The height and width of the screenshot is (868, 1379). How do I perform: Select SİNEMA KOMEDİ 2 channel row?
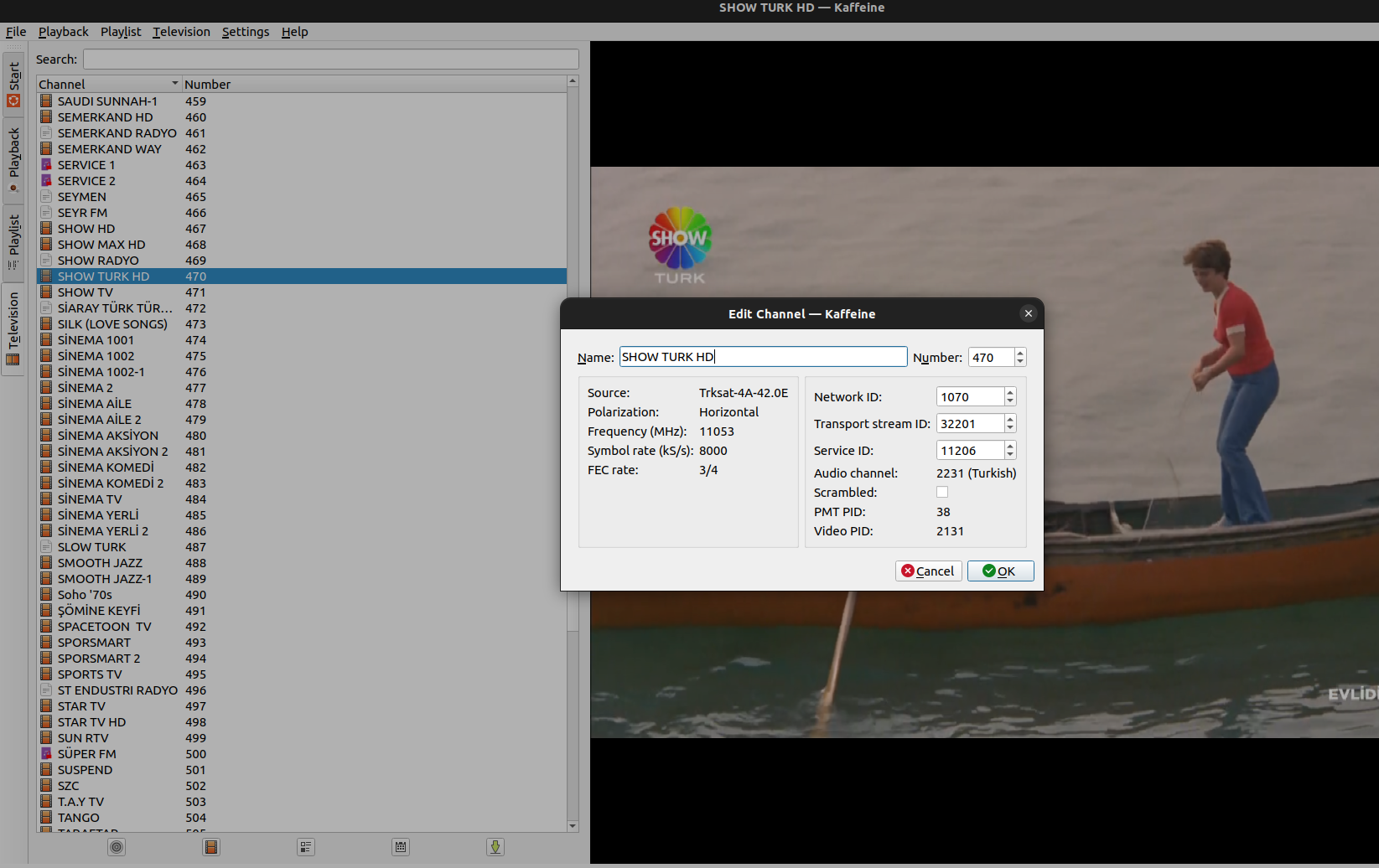click(302, 483)
